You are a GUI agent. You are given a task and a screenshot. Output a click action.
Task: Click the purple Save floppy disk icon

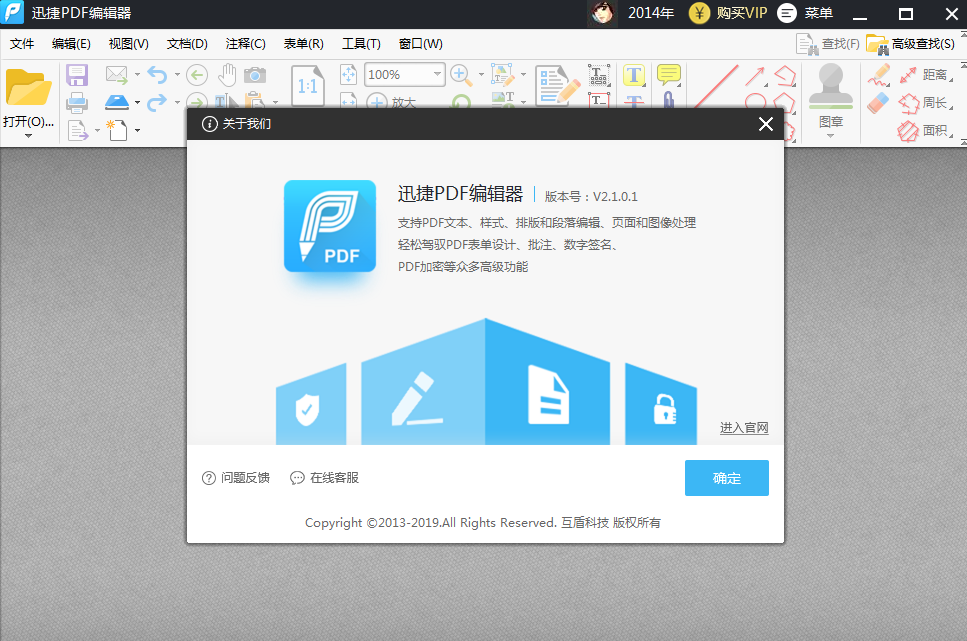[77, 75]
